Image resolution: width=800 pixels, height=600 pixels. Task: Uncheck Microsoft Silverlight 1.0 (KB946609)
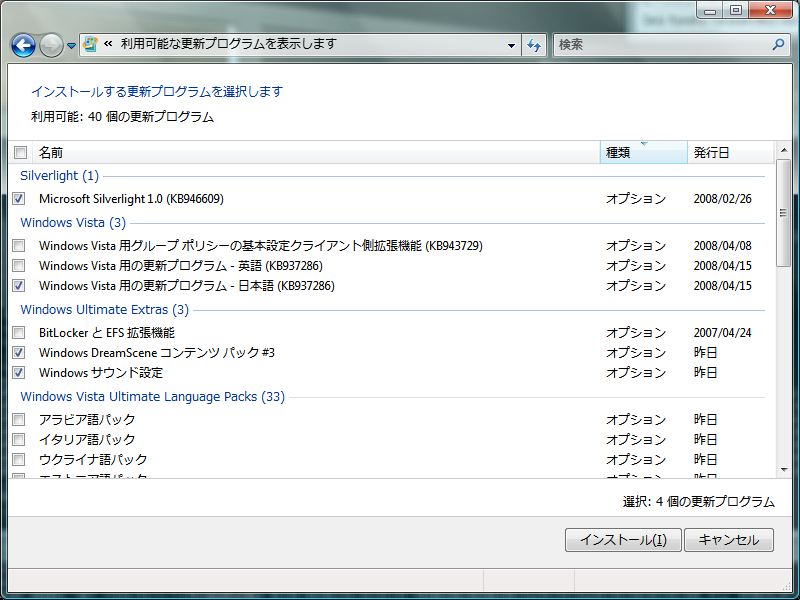19,198
